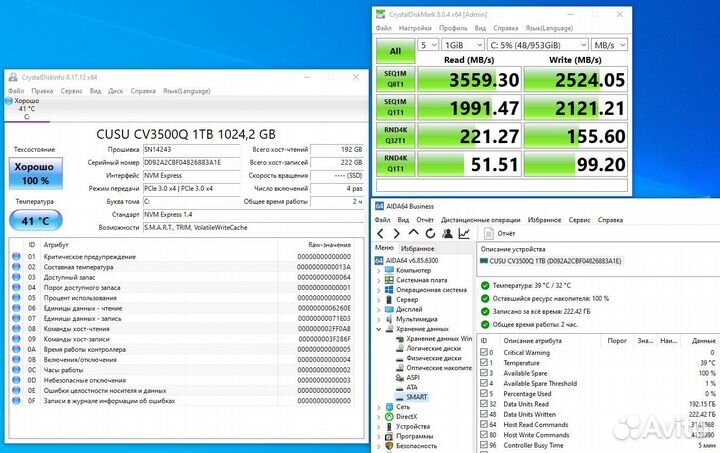720x453 pixels.
Task: Open Избранное menu in AIDA64 menu bar
Action: [544, 220]
